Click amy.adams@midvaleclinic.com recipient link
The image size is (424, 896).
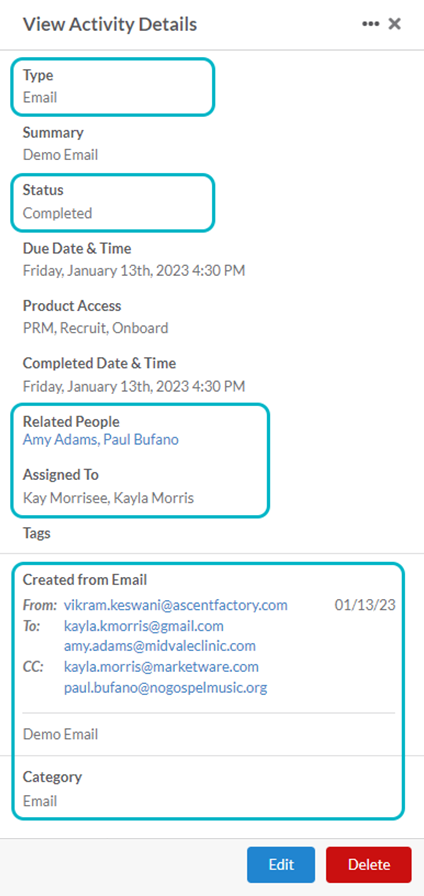[x=159, y=646]
